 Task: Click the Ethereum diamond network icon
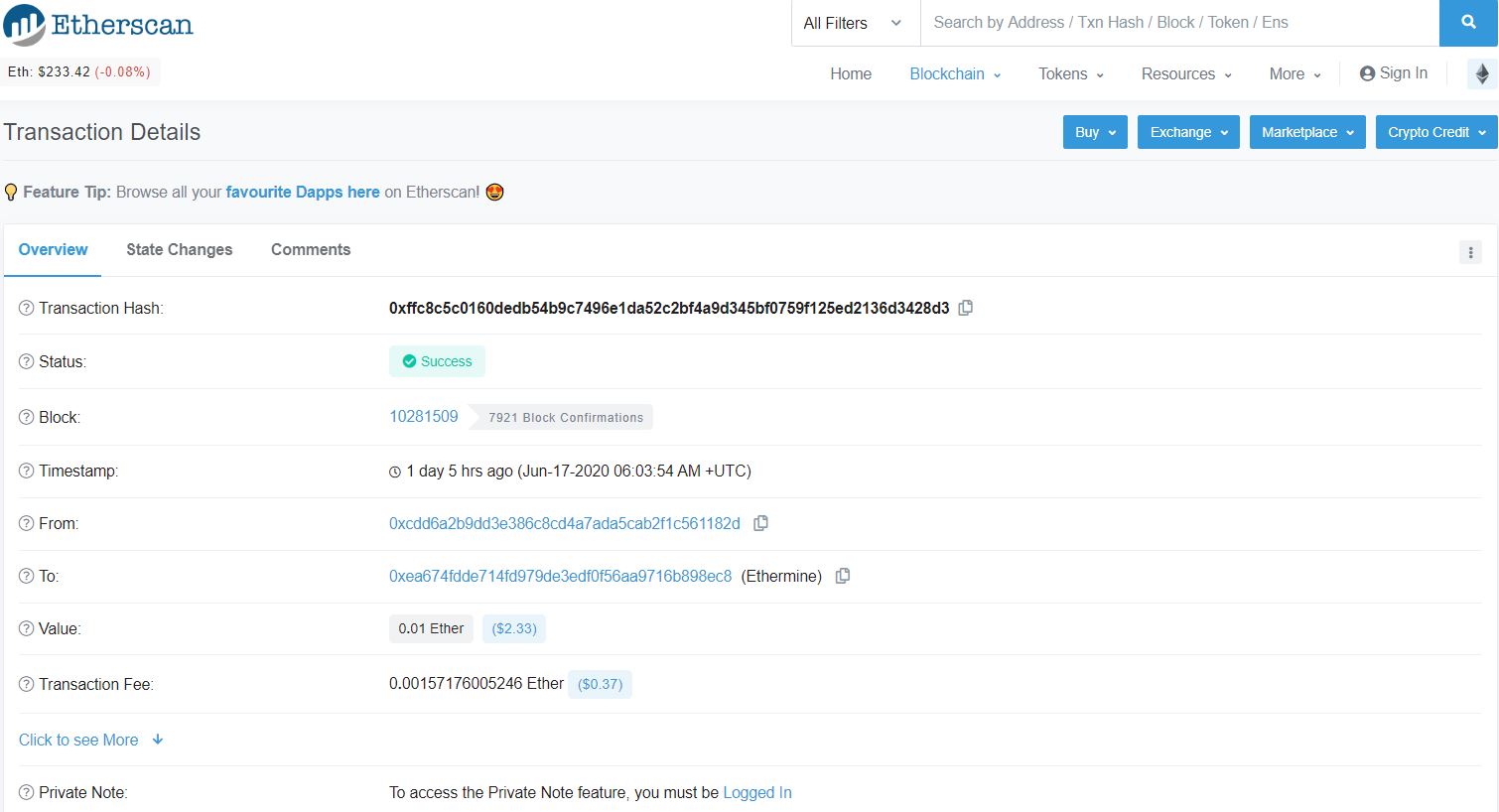(1482, 73)
